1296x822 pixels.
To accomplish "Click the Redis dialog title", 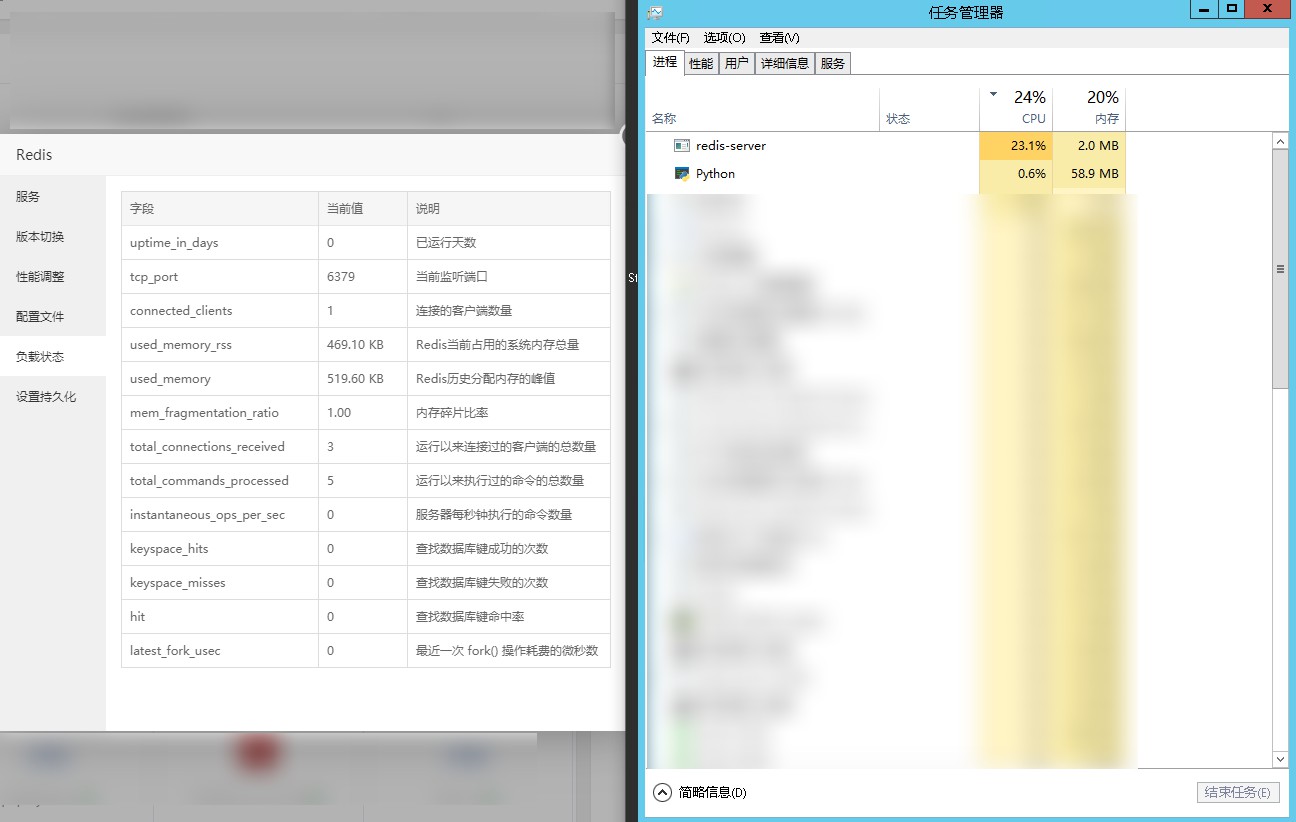I will (34, 155).
